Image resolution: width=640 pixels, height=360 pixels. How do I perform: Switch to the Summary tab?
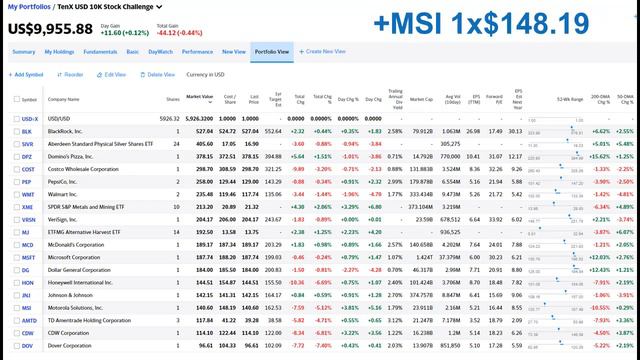pos(24,52)
